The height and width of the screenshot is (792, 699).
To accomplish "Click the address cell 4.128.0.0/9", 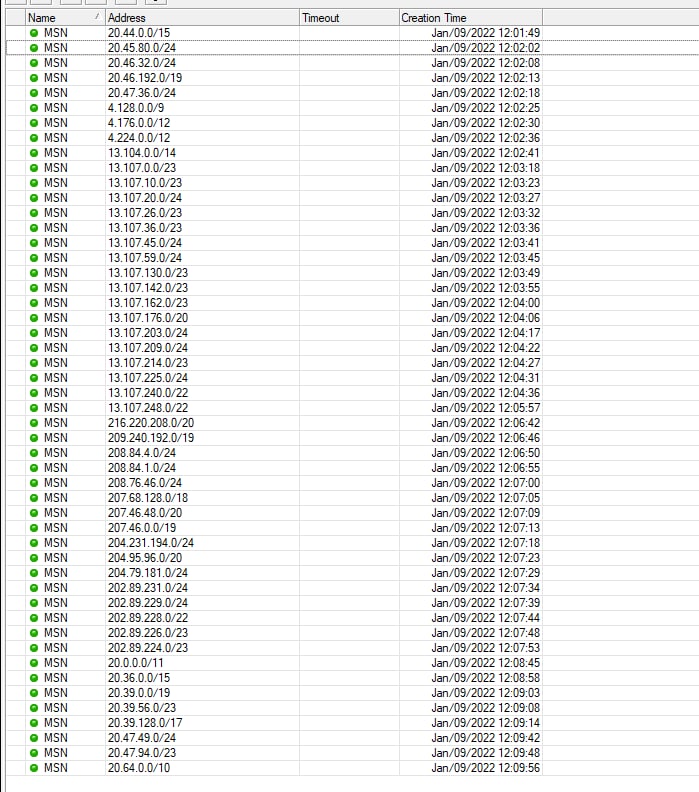I will (136, 108).
